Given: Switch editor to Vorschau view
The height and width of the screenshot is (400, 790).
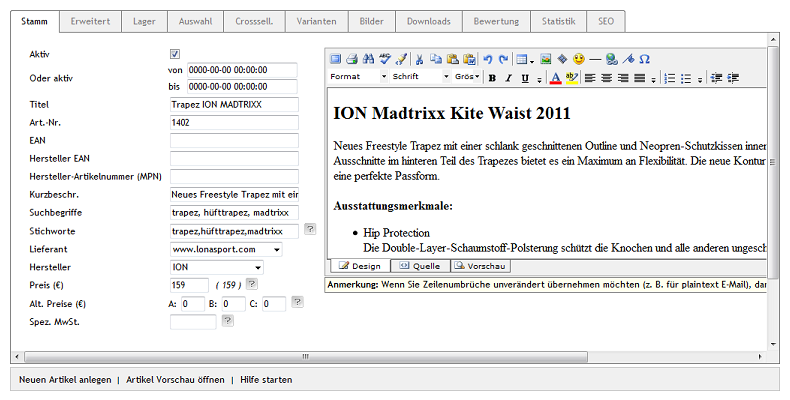Looking at the screenshot, I should (481, 266).
